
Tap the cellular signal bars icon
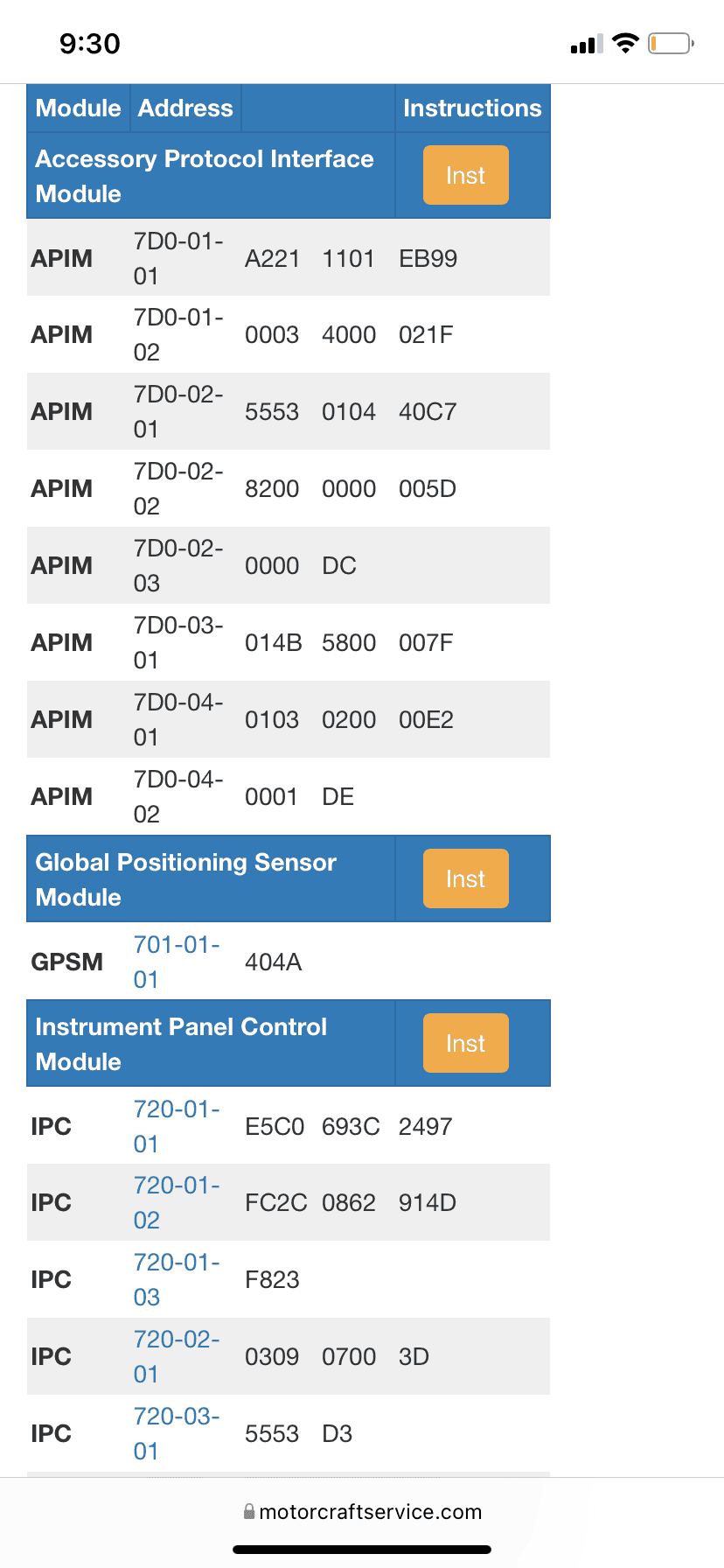(587, 44)
